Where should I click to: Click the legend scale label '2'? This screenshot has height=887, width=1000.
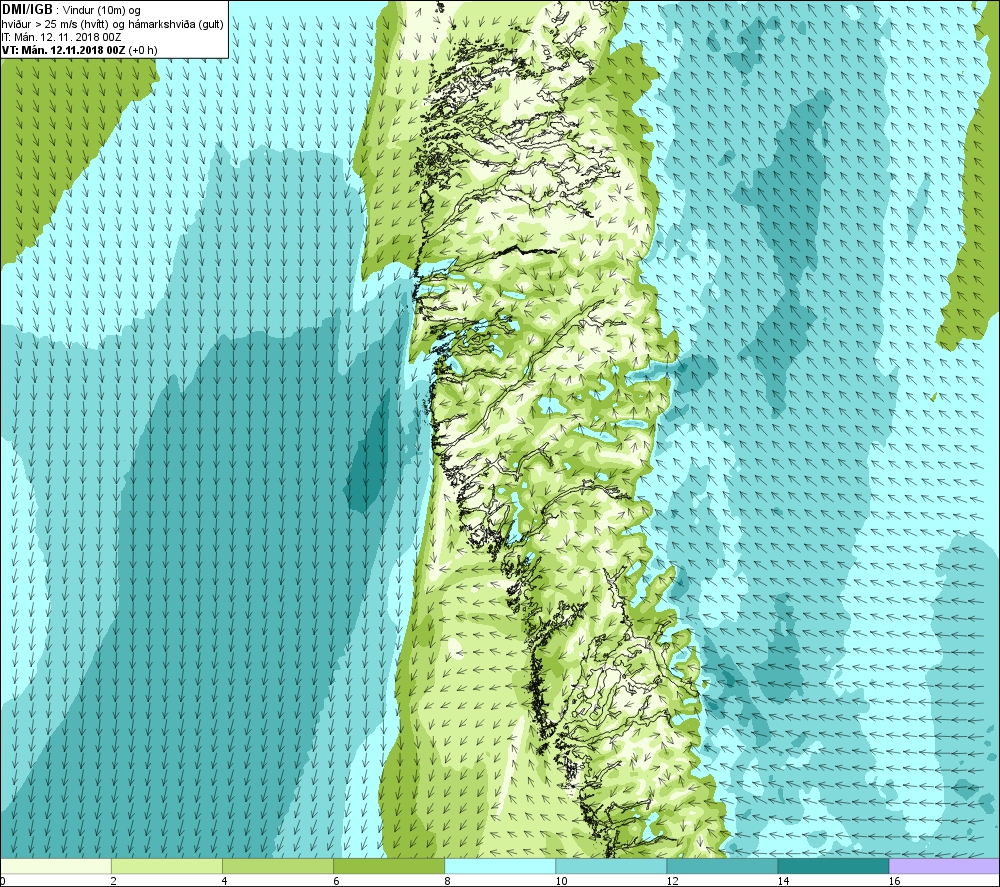point(114,881)
